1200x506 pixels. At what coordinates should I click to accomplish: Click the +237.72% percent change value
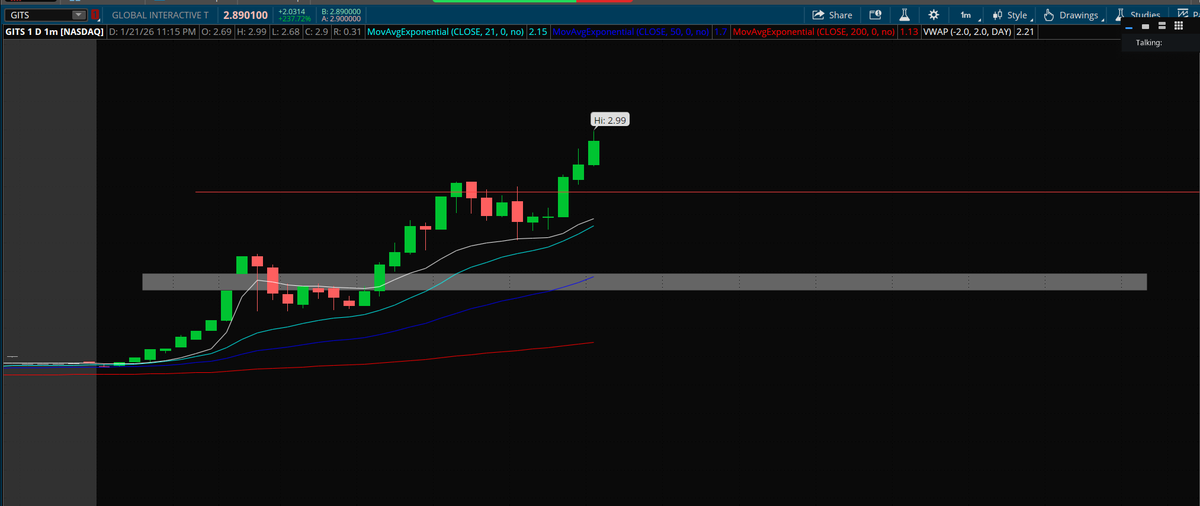[292, 20]
